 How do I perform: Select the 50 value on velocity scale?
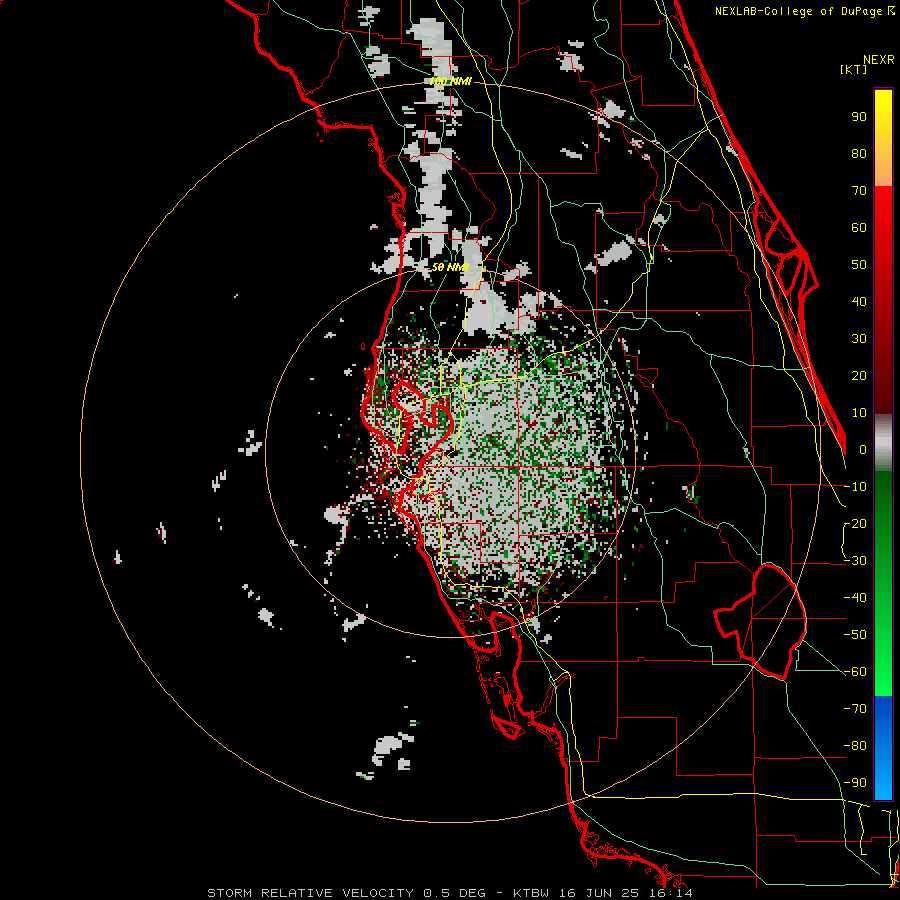859,265
